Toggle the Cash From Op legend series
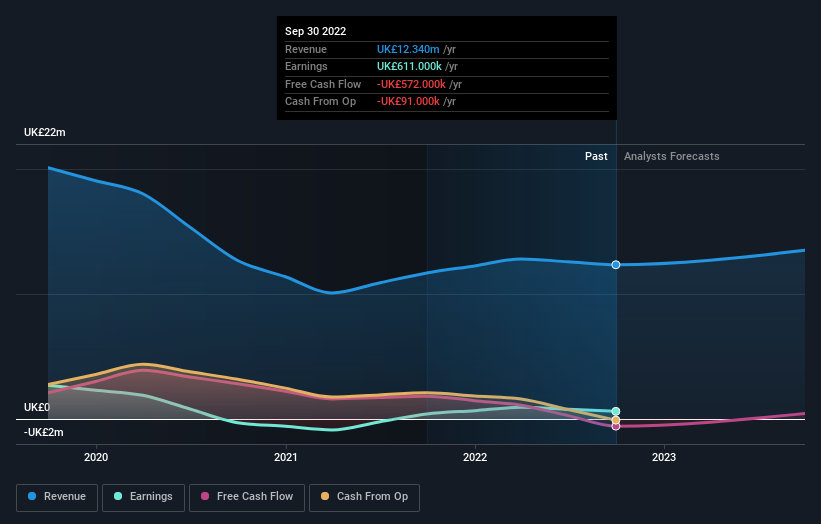This screenshot has height=524, width=821. [x=364, y=497]
